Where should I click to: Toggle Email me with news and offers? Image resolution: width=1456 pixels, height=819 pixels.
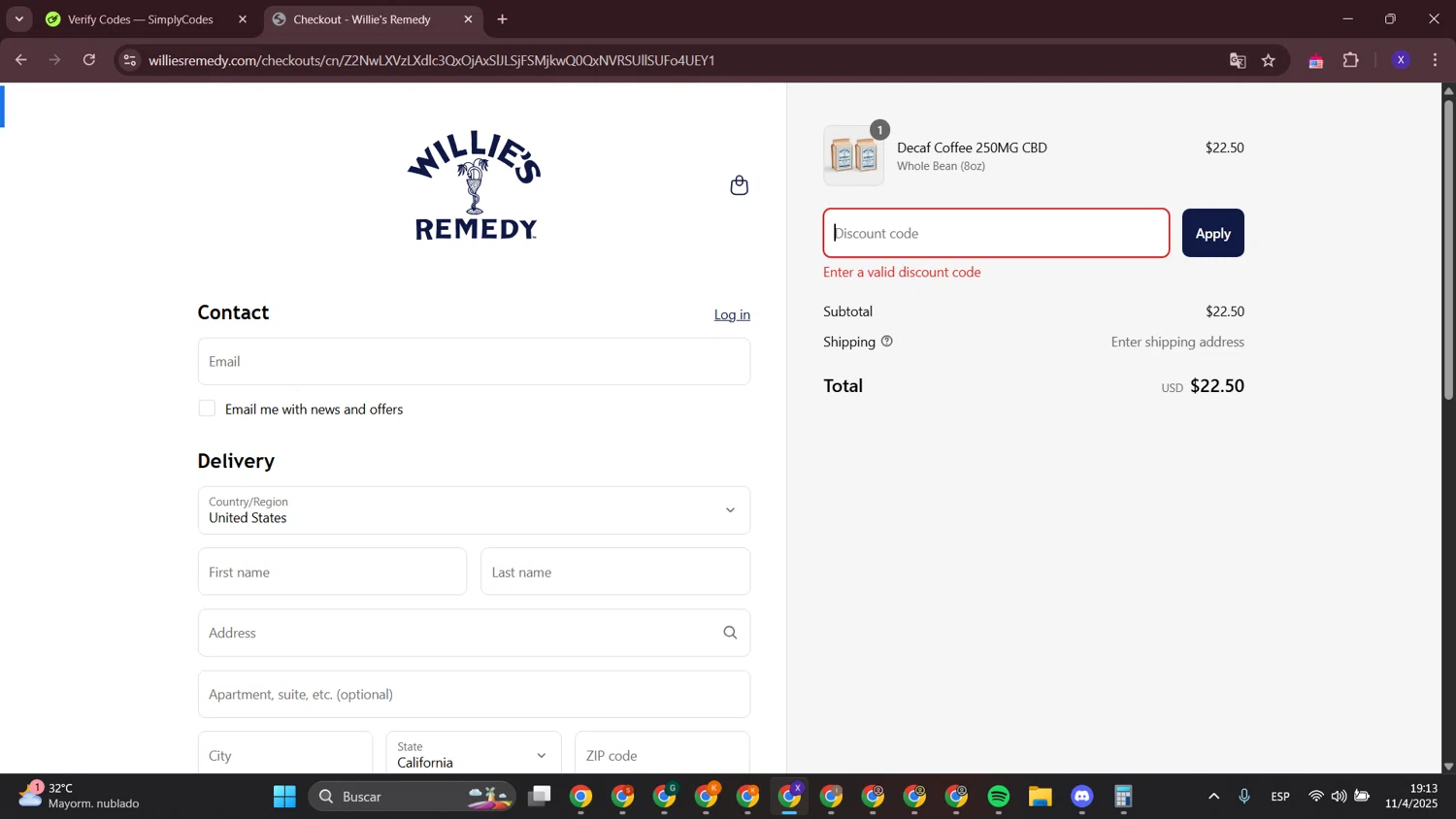(x=207, y=409)
